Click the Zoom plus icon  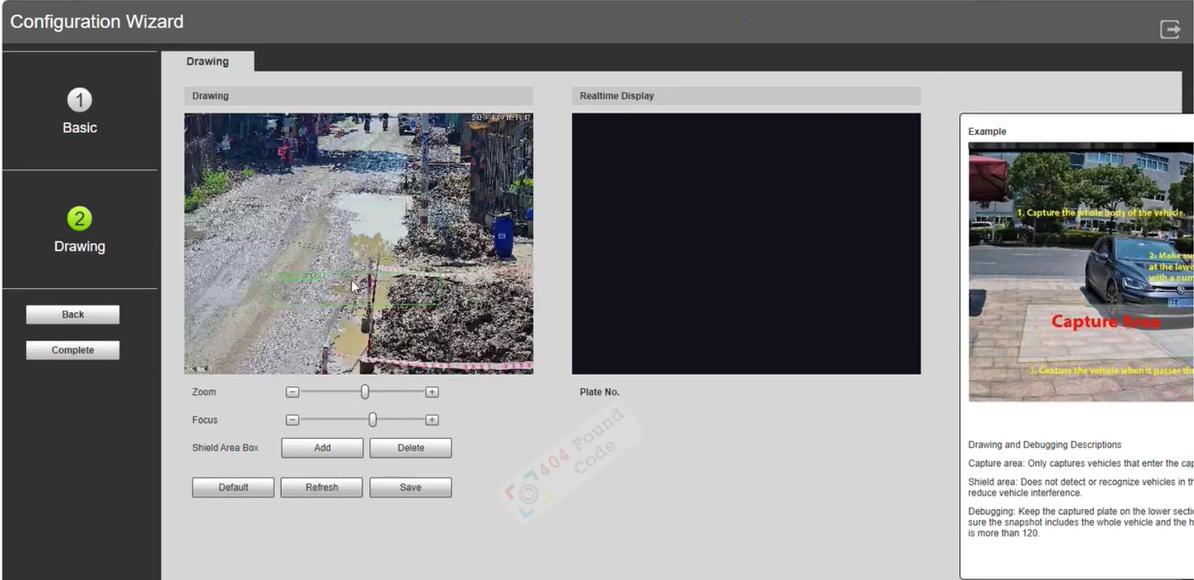point(432,392)
